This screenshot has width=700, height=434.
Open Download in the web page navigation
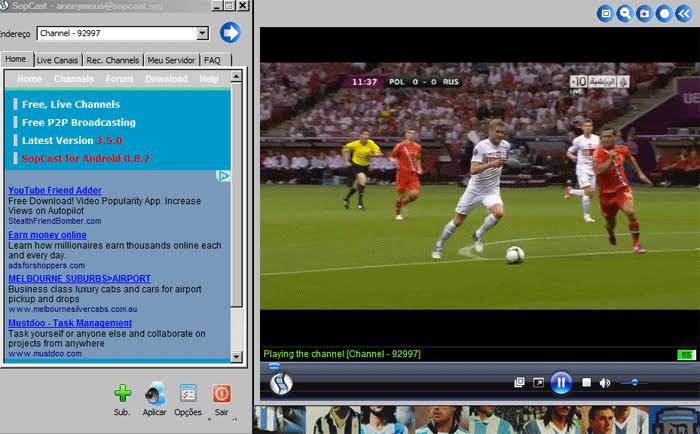(166, 79)
